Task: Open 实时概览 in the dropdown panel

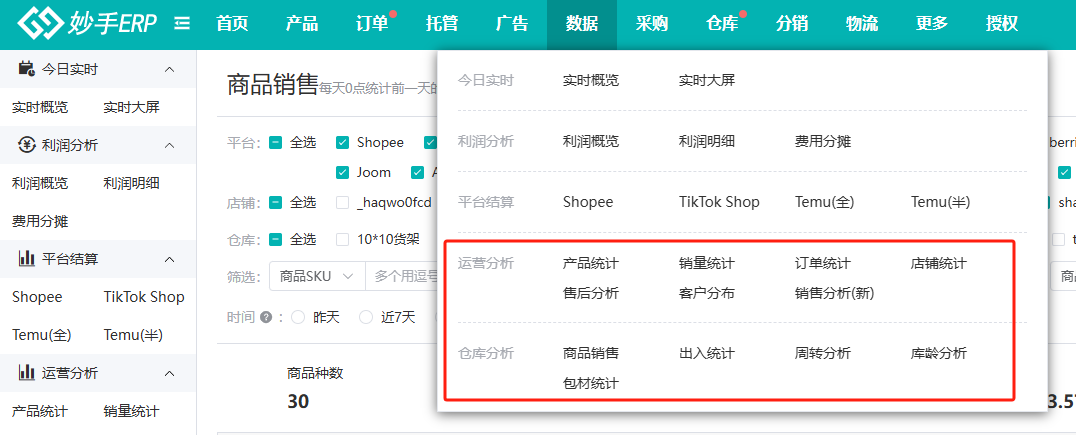Action: coord(591,80)
